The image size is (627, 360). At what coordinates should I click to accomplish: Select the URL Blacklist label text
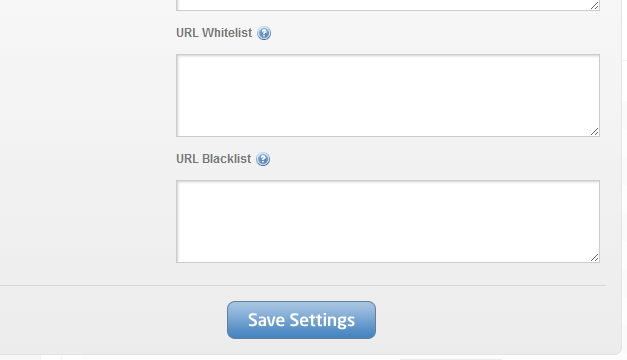coord(214,159)
